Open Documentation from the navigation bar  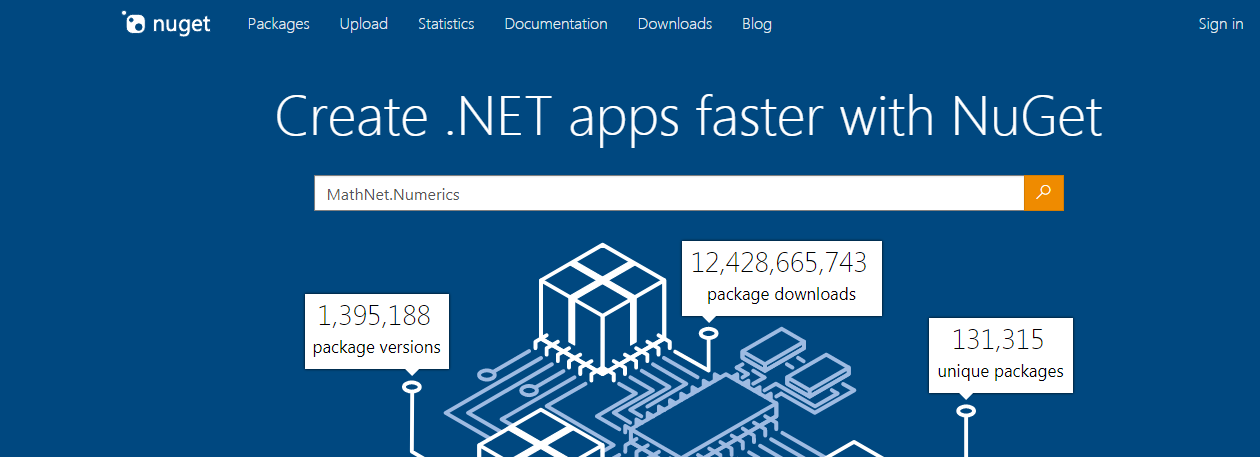(x=556, y=24)
